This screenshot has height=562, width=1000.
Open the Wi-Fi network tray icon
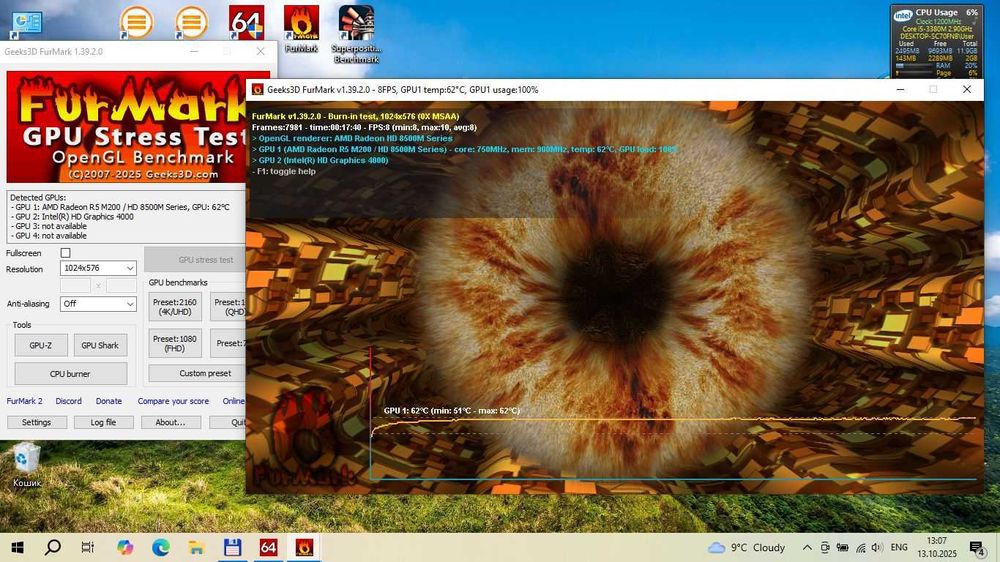860,547
